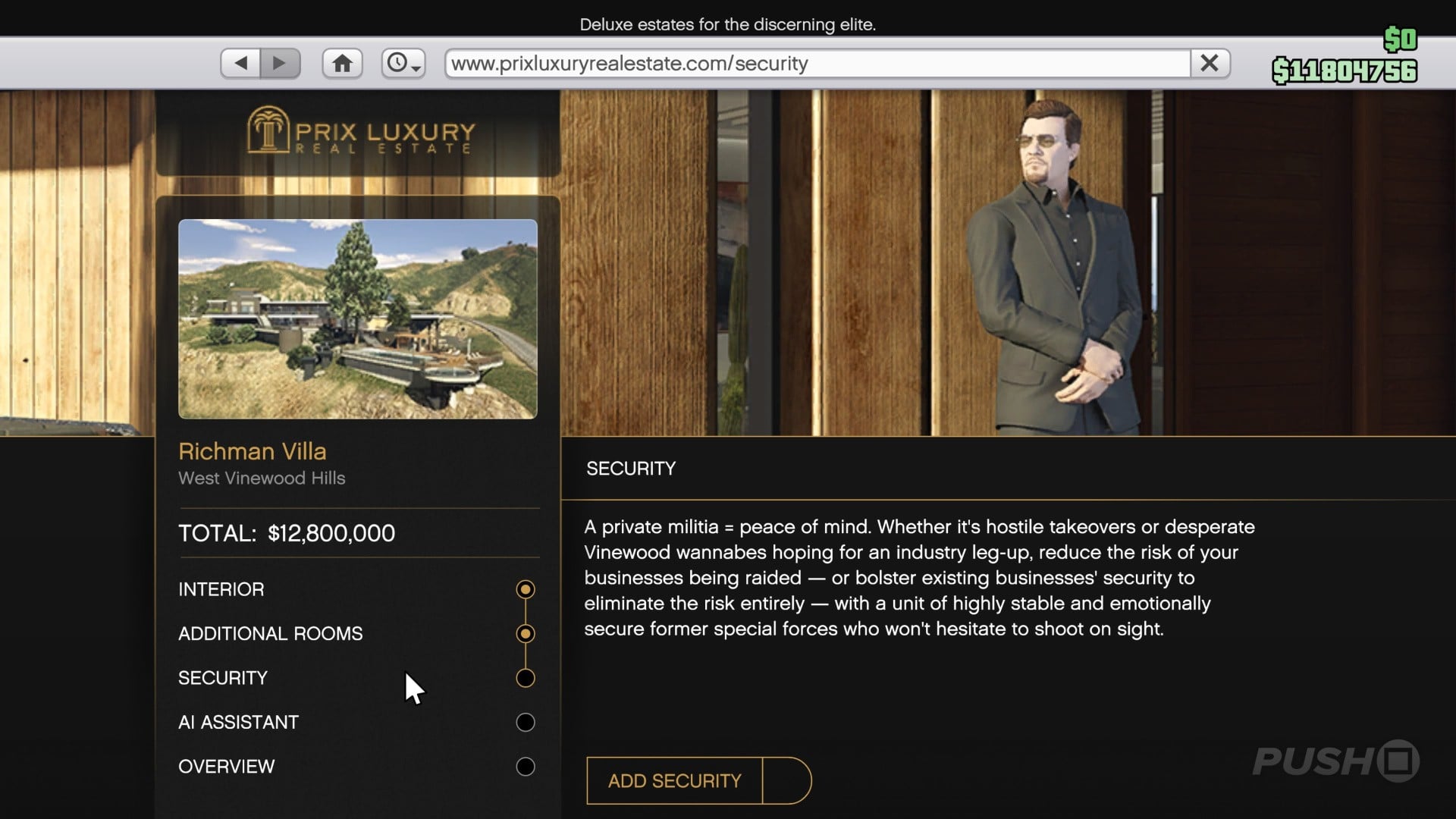Click the rounded end of Add Security button
The width and height of the screenshot is (1456, 819).
coord(786,780)
